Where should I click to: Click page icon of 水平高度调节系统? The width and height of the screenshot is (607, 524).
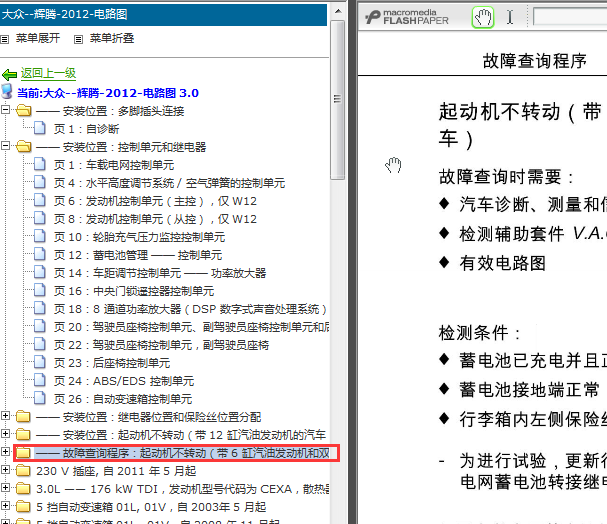coord(39,182)
